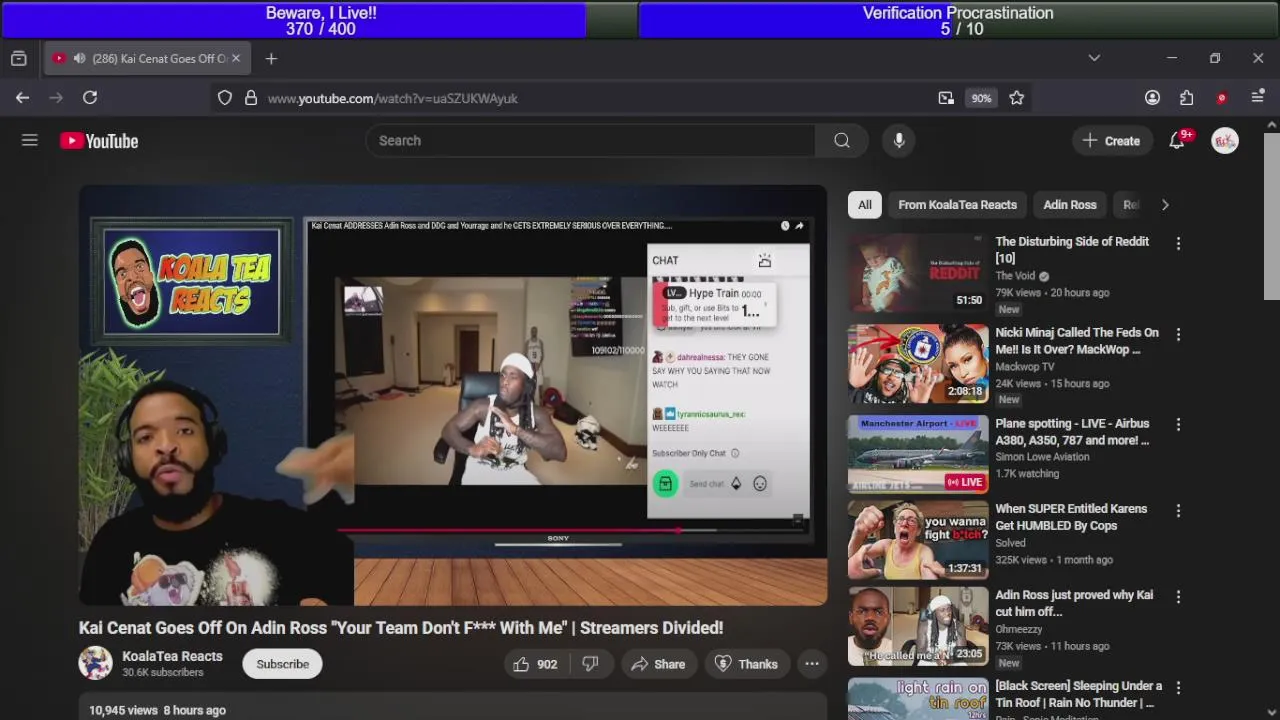Select From KoalaTea Reacts chip
The image size is (1280, 720).
pyautogui.click(x=957, y=205)
